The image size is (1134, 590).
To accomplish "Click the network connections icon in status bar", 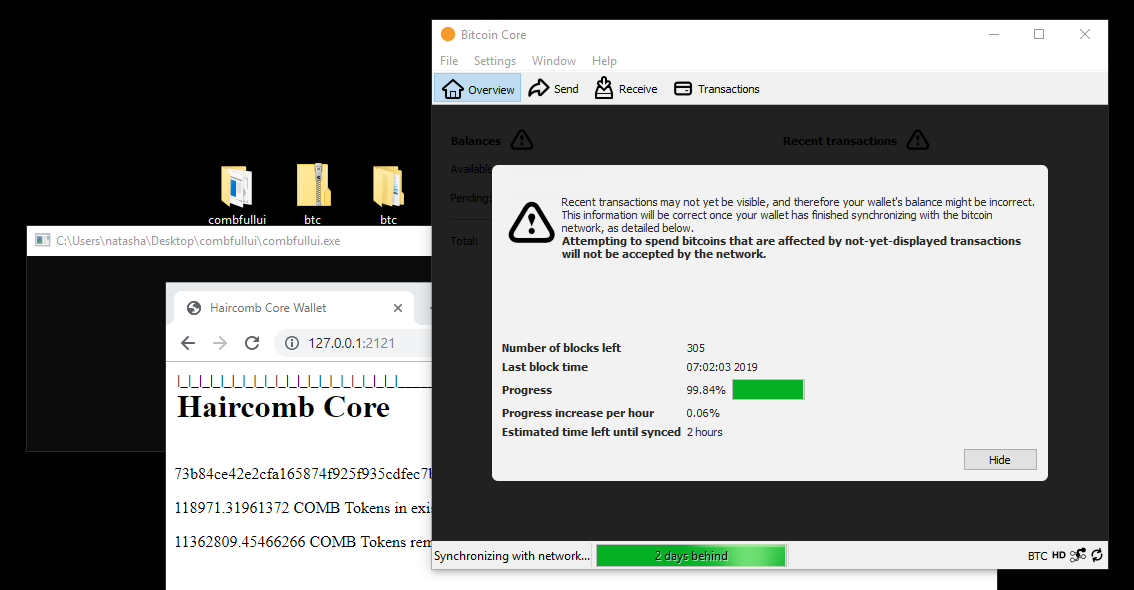I will tap(1078, 555).
